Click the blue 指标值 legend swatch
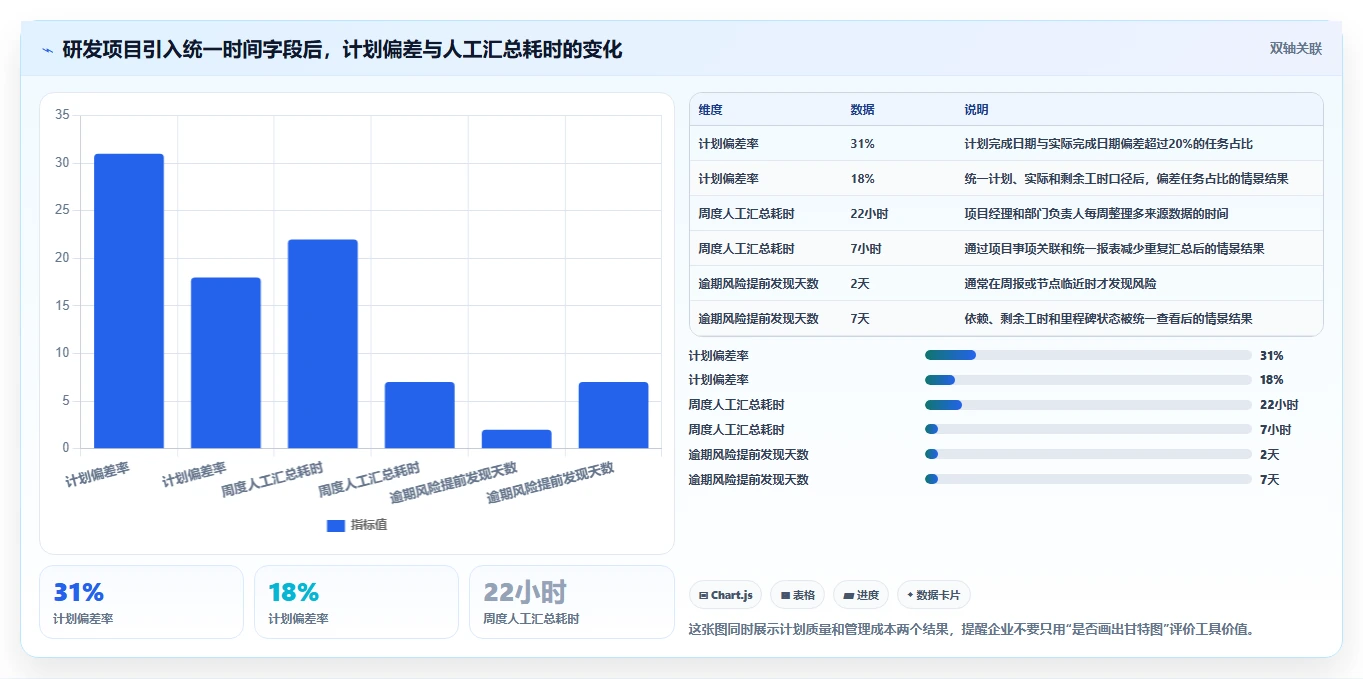Image resolution: width=1363 pixels, height=679 pixels. [x=336, y=525]
